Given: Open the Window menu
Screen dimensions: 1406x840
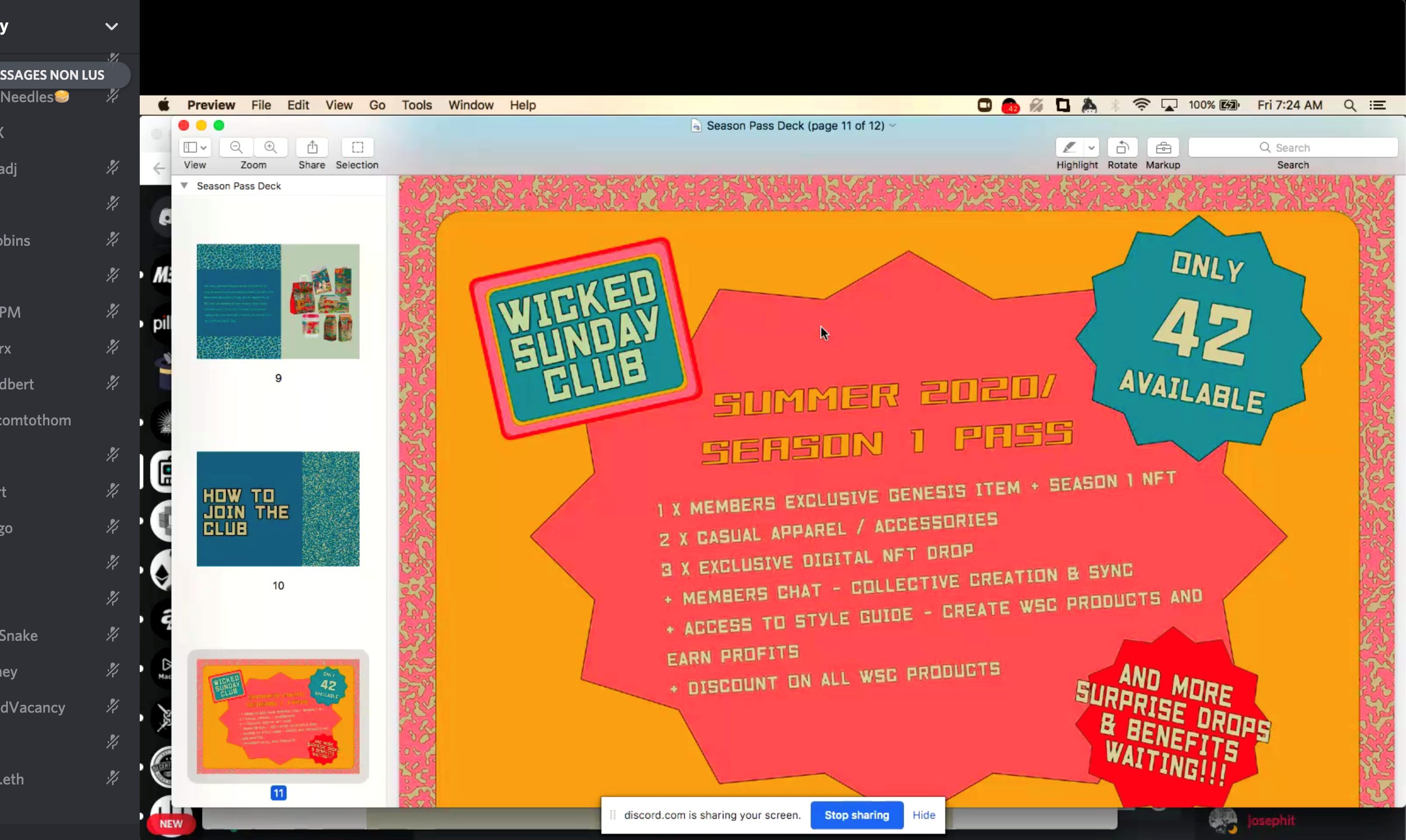Looking at the screenshot, I should [470, 105].
